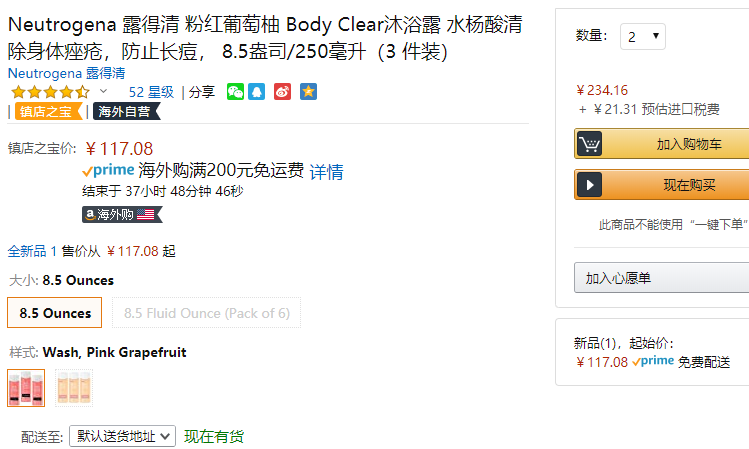Viewport: 749px width, 449px height.
Task: Share via QQ penguin icon
Action: tap(257, 91)
